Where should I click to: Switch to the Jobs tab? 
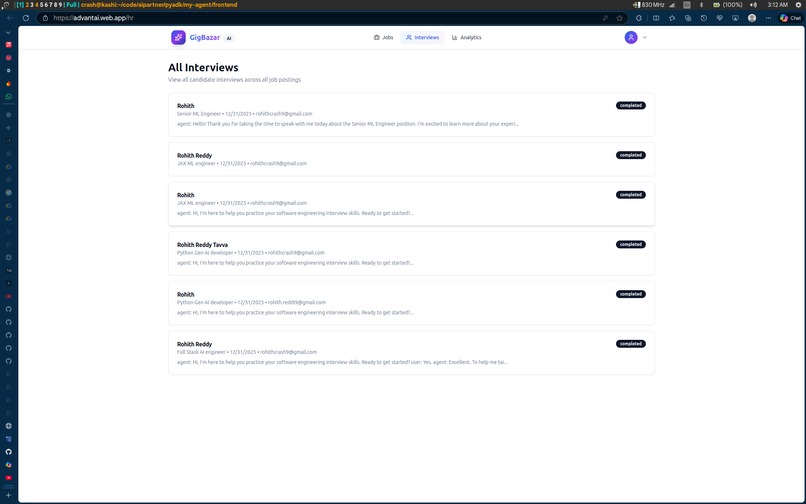[383, 38]
